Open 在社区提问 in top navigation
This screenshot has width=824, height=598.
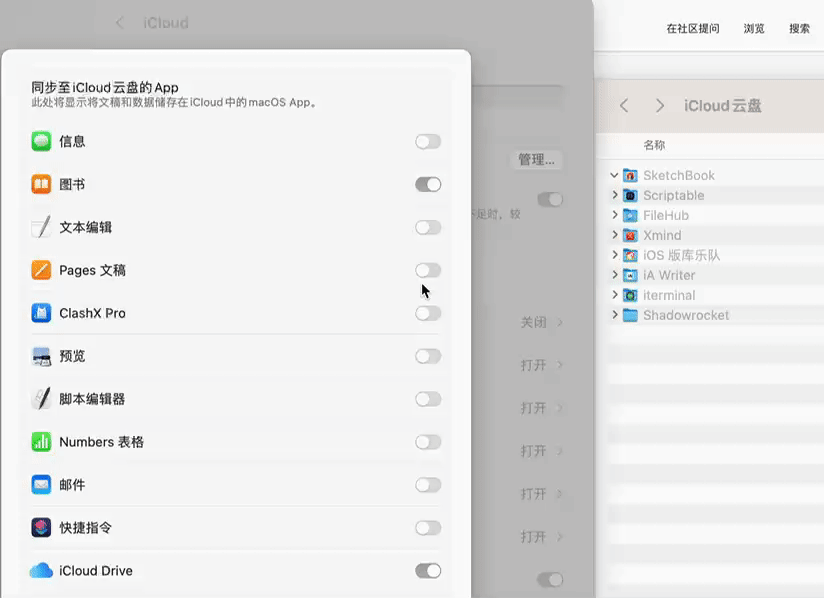click(693, 29)
